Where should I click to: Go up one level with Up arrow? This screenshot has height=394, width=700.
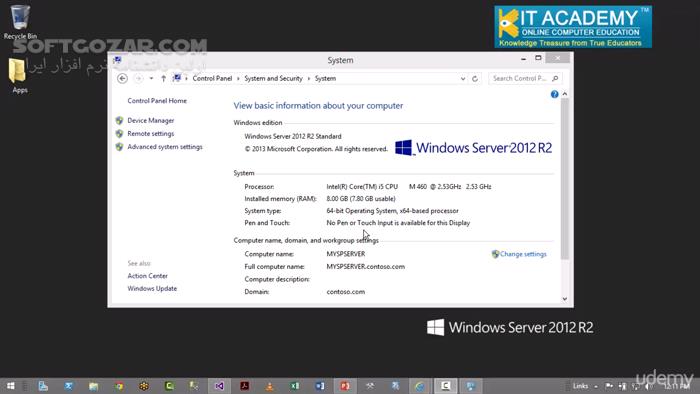(x=163, y=79)
